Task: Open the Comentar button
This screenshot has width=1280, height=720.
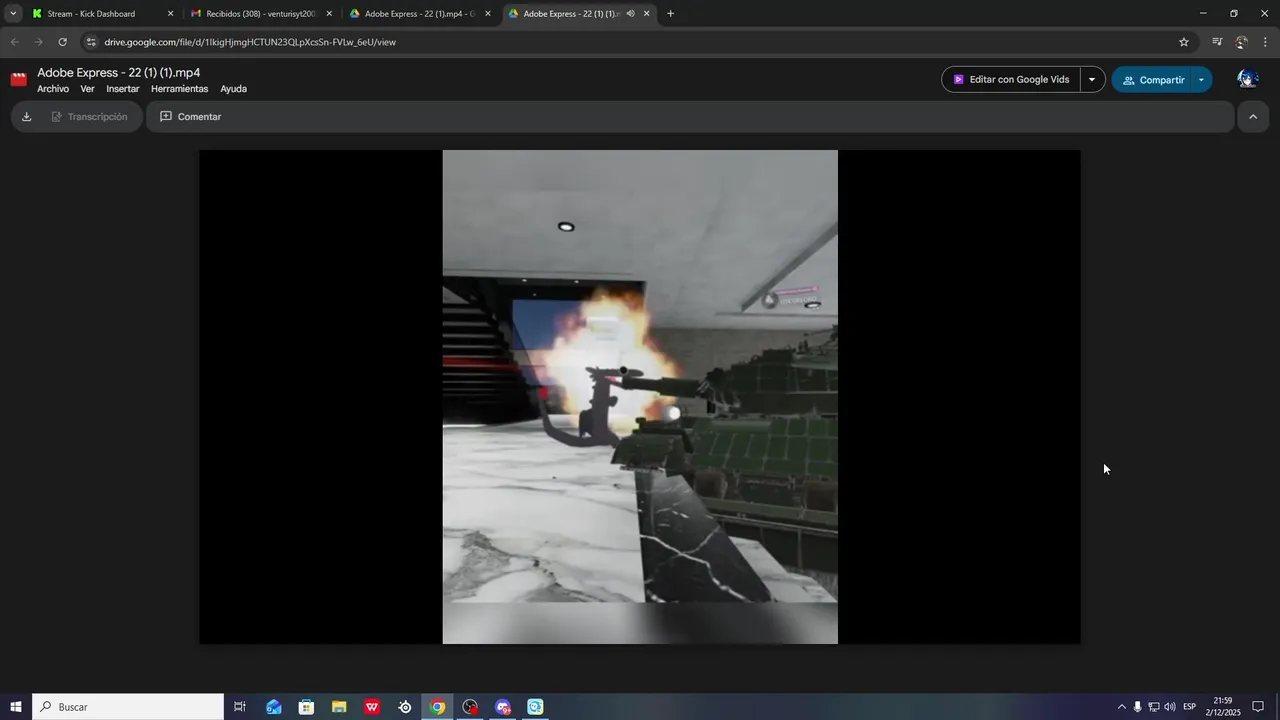Action: click(191, 117)
